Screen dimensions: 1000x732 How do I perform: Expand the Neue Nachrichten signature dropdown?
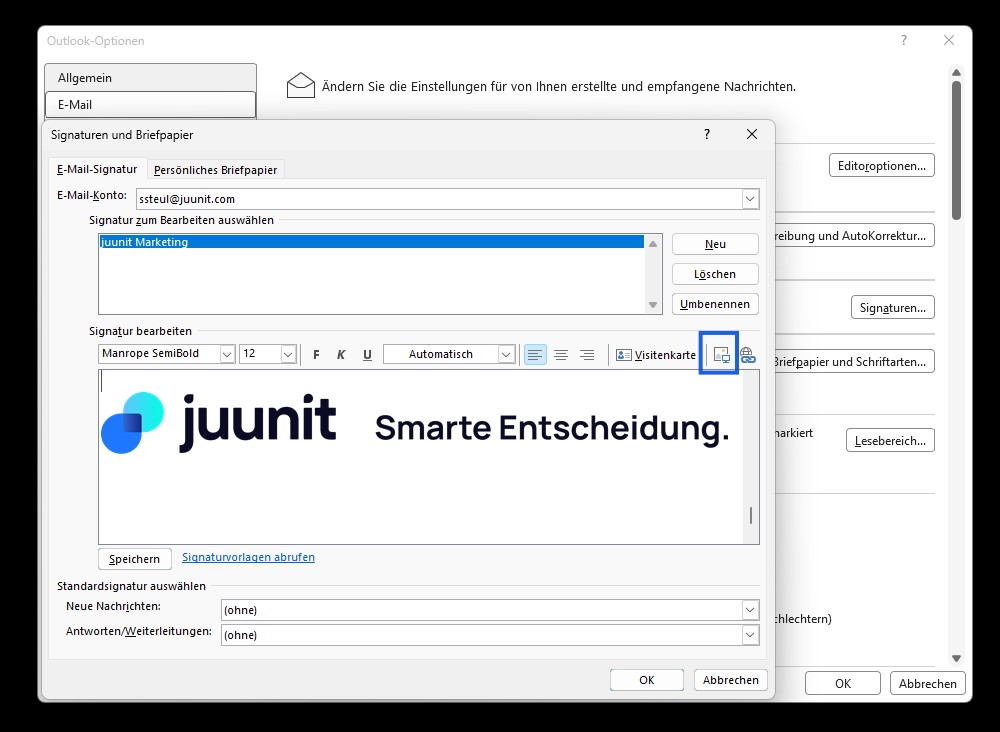coord(750,610)
